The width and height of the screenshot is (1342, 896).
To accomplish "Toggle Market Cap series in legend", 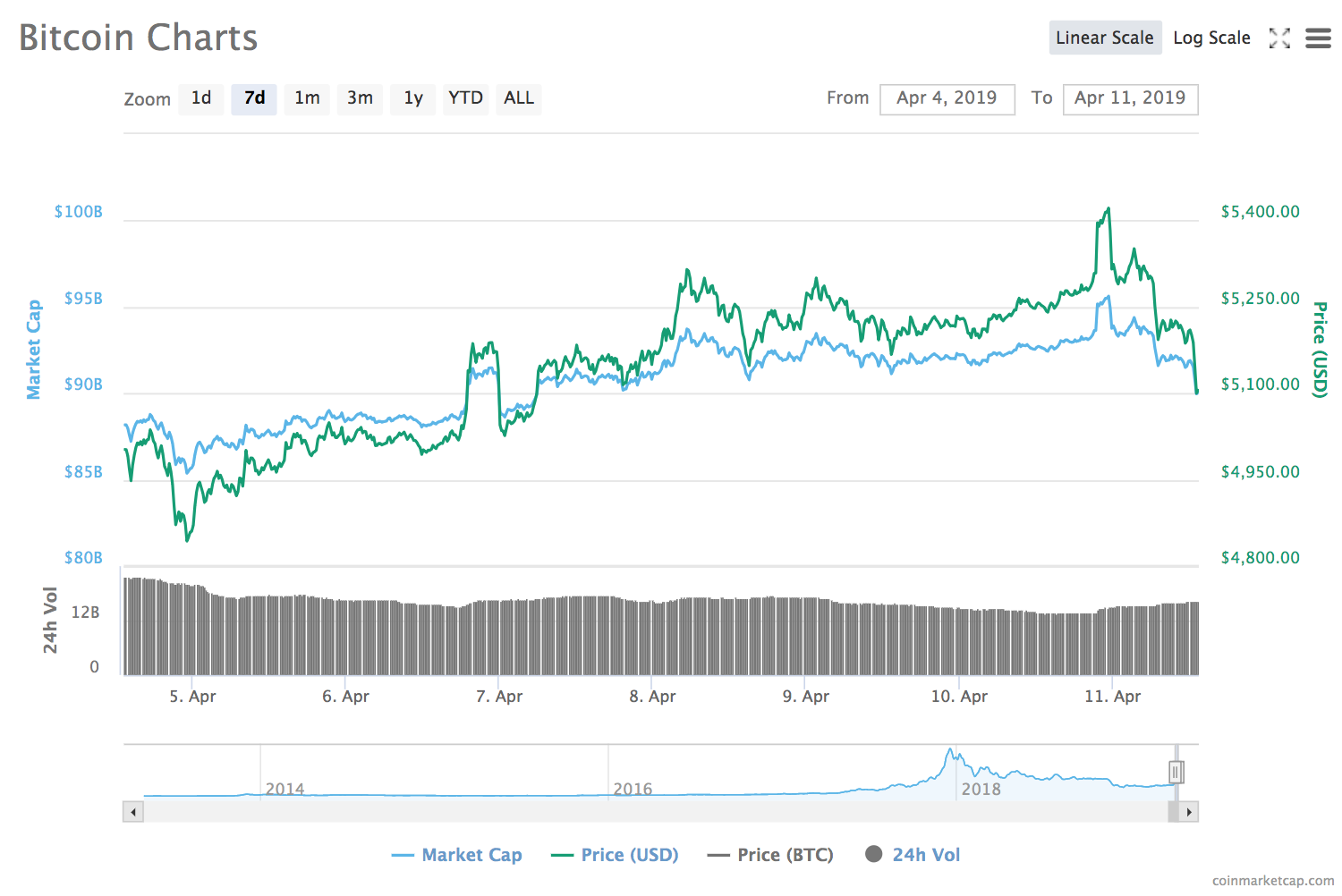I will click(456, 855).
